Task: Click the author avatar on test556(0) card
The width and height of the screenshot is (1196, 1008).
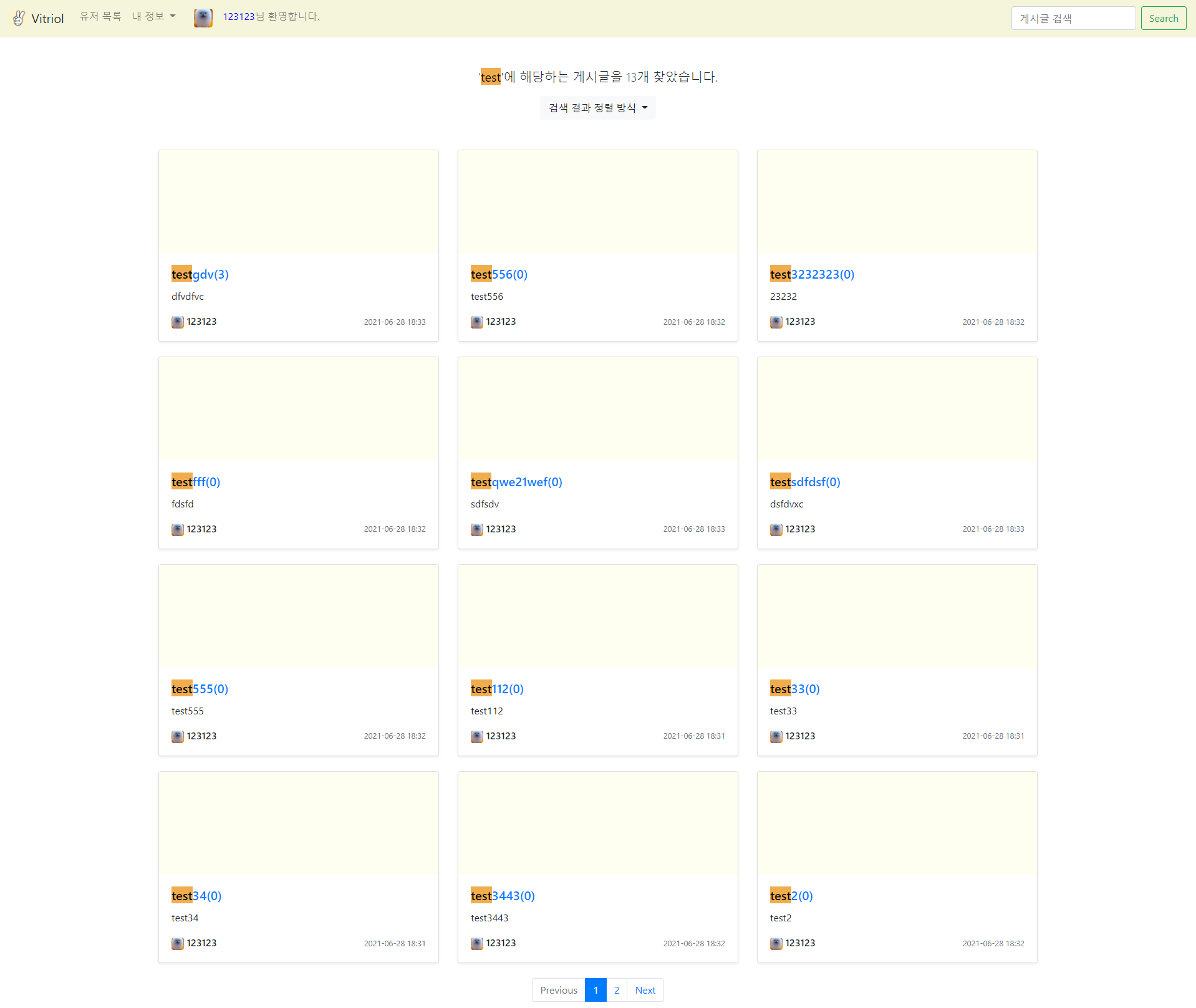Action: coord(476,322)
